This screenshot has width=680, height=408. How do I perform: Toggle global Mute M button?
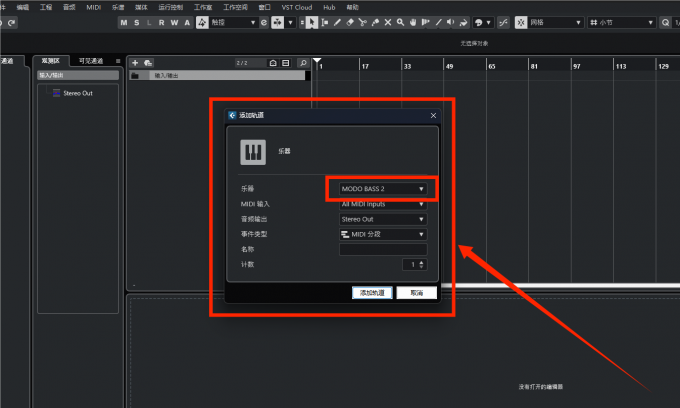(x=124, y=23)
